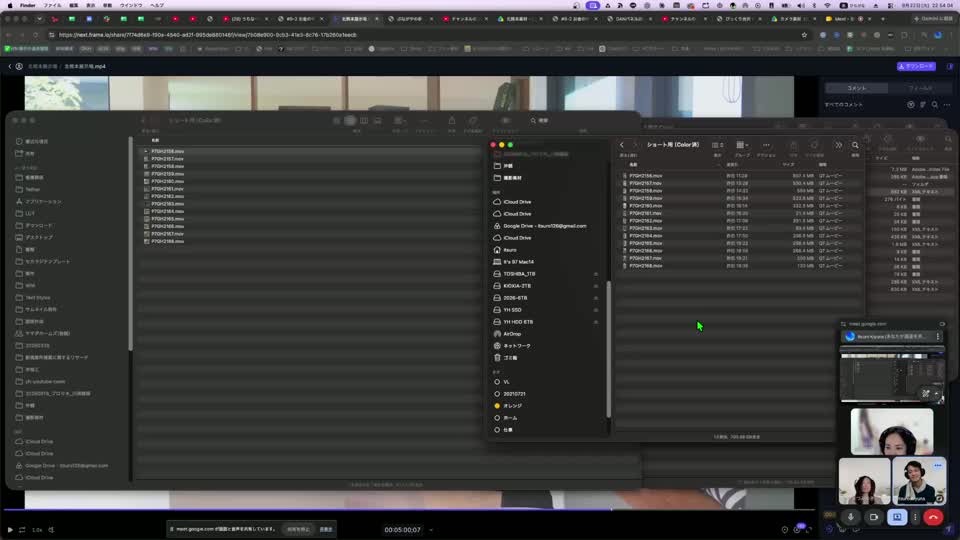Open YH HDD 6TB in Finder sidebar
Image resolution: width=960 pixels, height=540 pixels.
(518, 322)
